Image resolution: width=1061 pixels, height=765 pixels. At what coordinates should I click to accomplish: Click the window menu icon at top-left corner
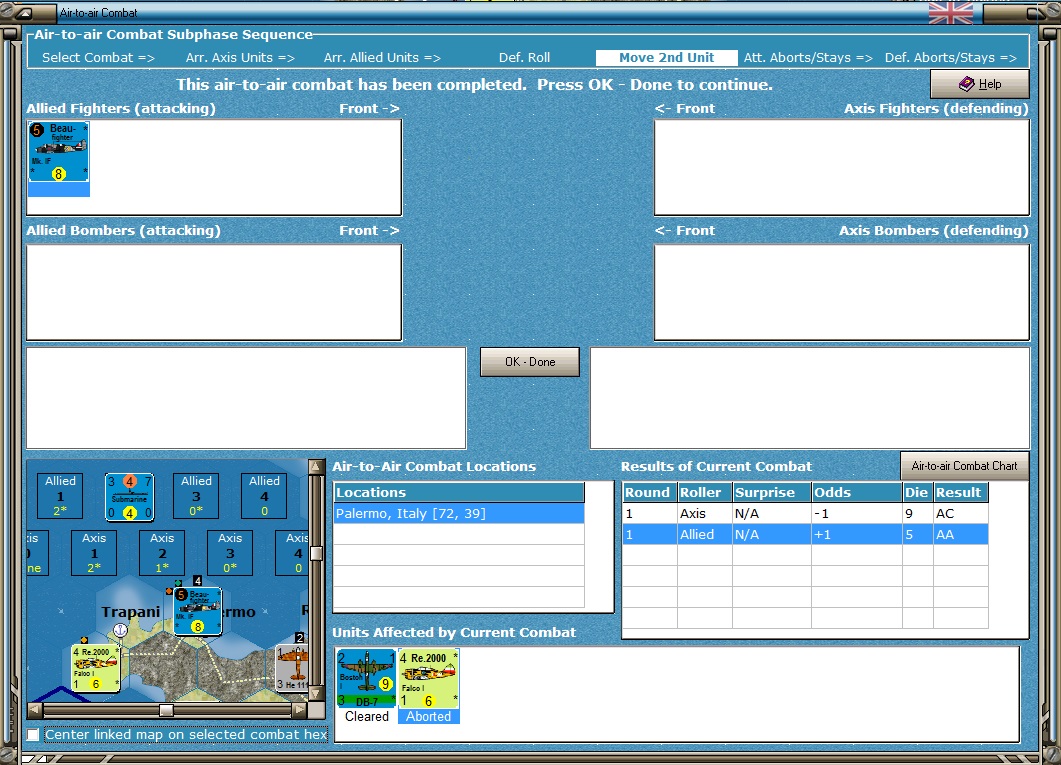click(22, 13)
